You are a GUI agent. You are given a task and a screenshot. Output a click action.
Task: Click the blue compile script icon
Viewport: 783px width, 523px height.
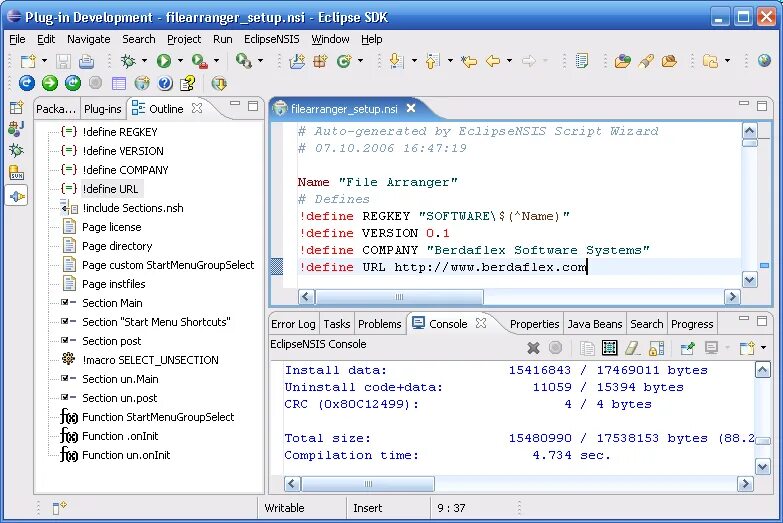click(26, 83)
